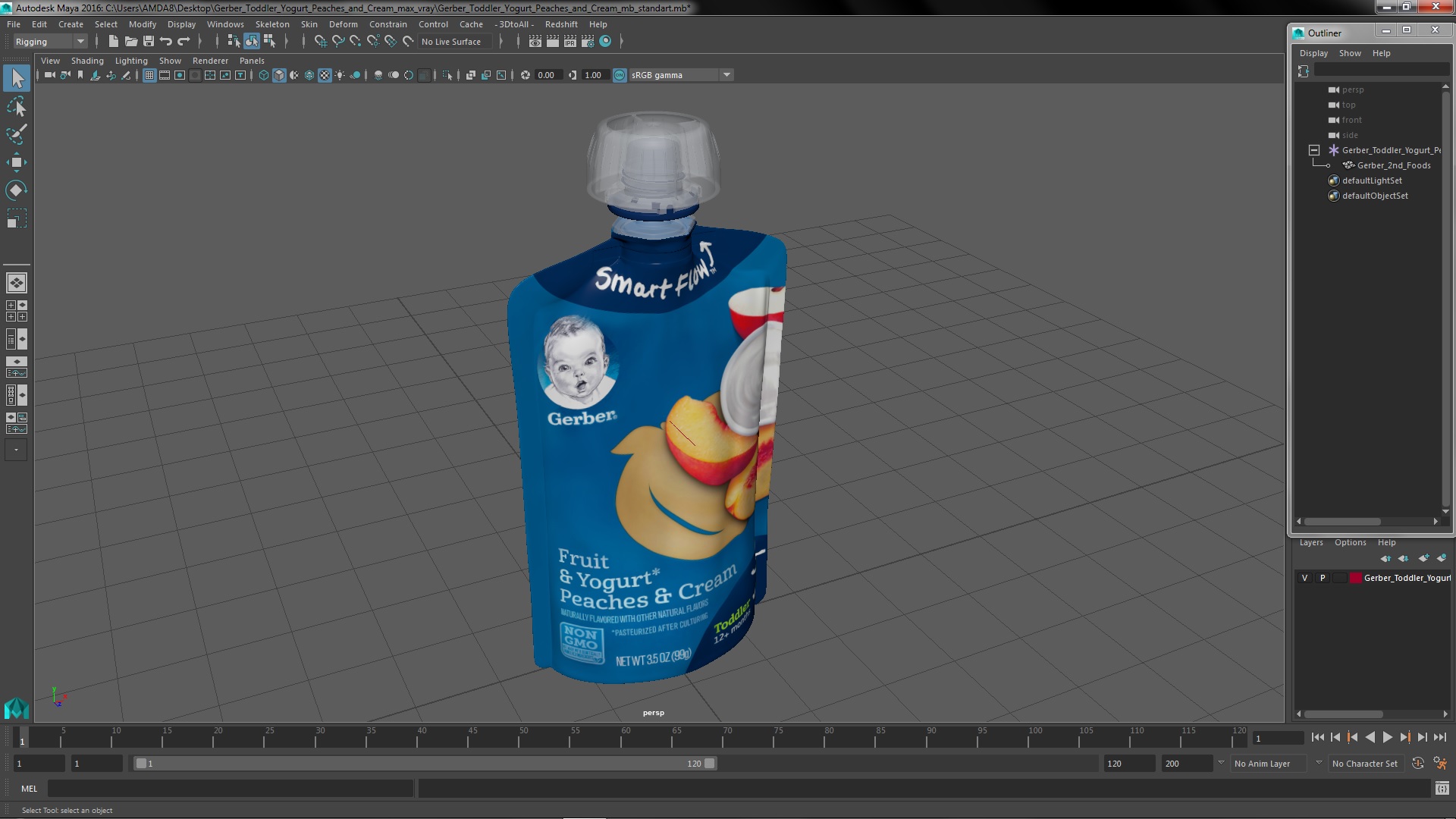This screenshot has height=819, width=1456.
Task: Click the red layer color swatch
Action: tap(1355, 578)
